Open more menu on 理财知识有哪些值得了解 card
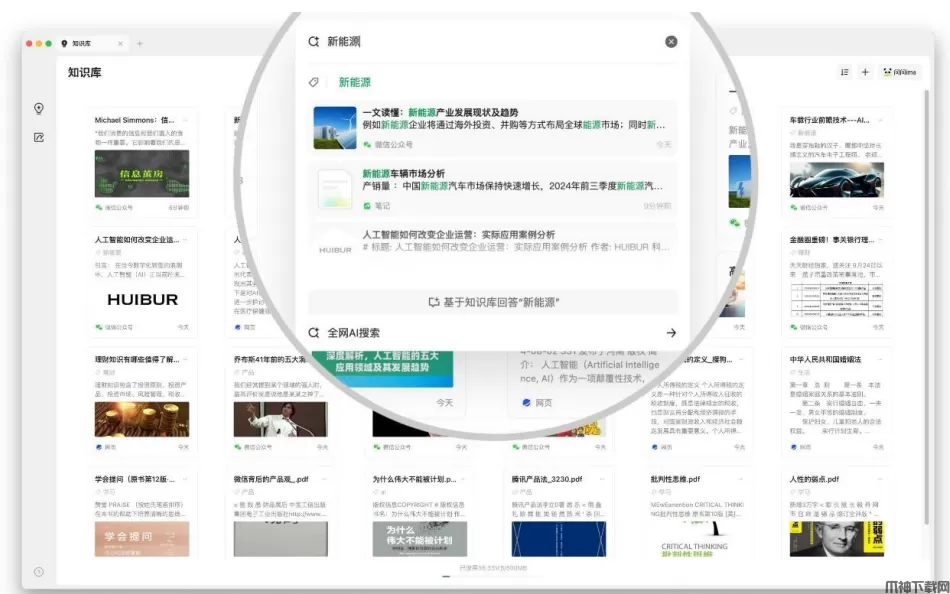950x594 pixels. pyautogui.click(x=185, y=359)
